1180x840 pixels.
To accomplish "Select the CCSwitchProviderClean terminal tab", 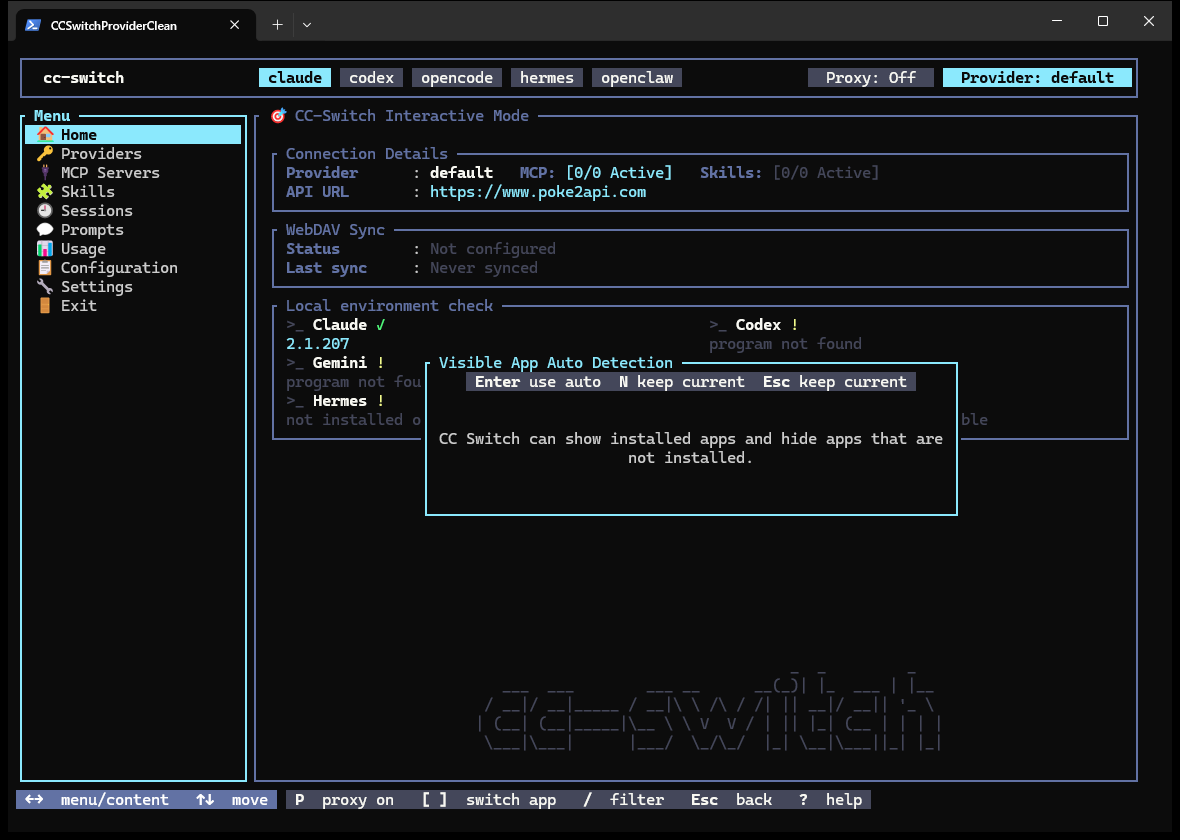I will pos(135,25).
